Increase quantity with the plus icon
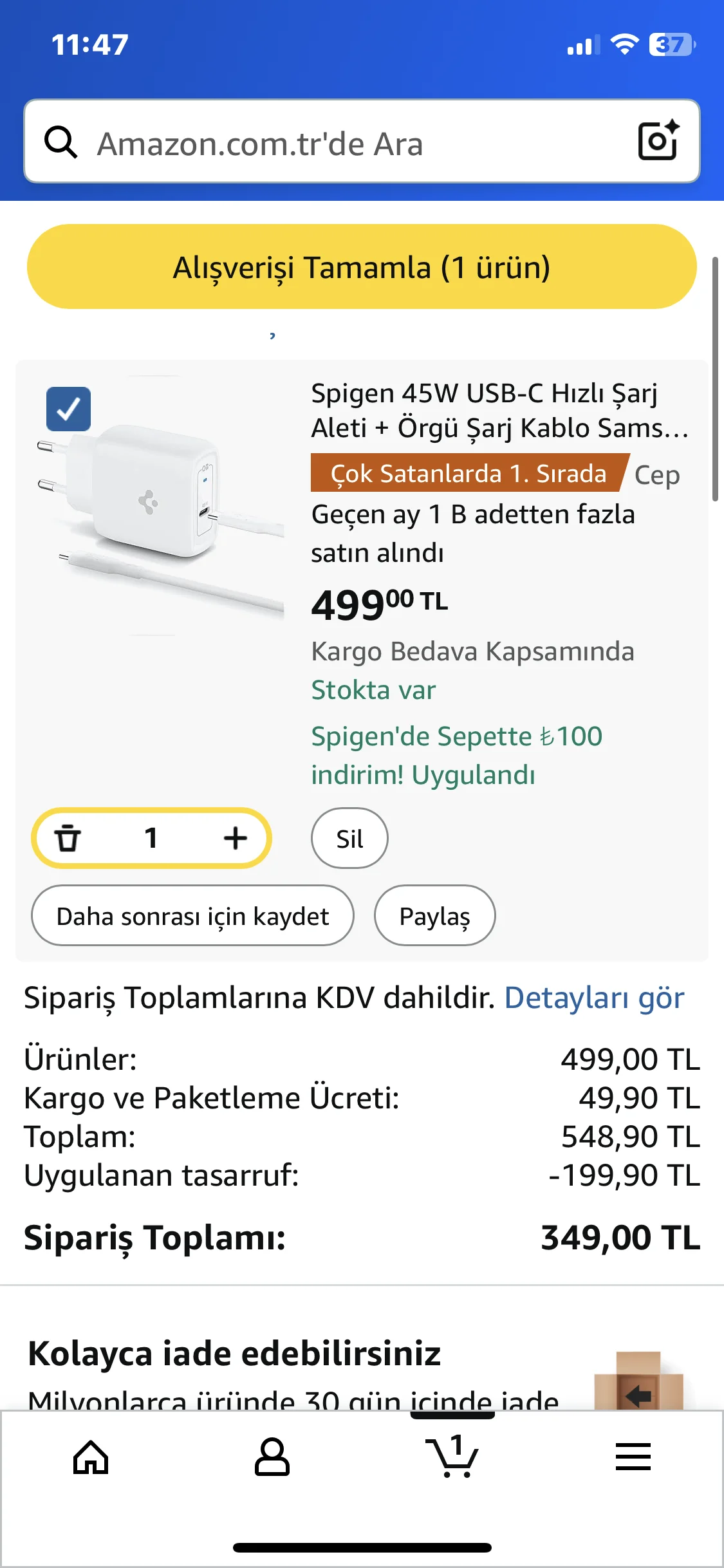Viewport: 724px width, 1568px height. [235, 838]
